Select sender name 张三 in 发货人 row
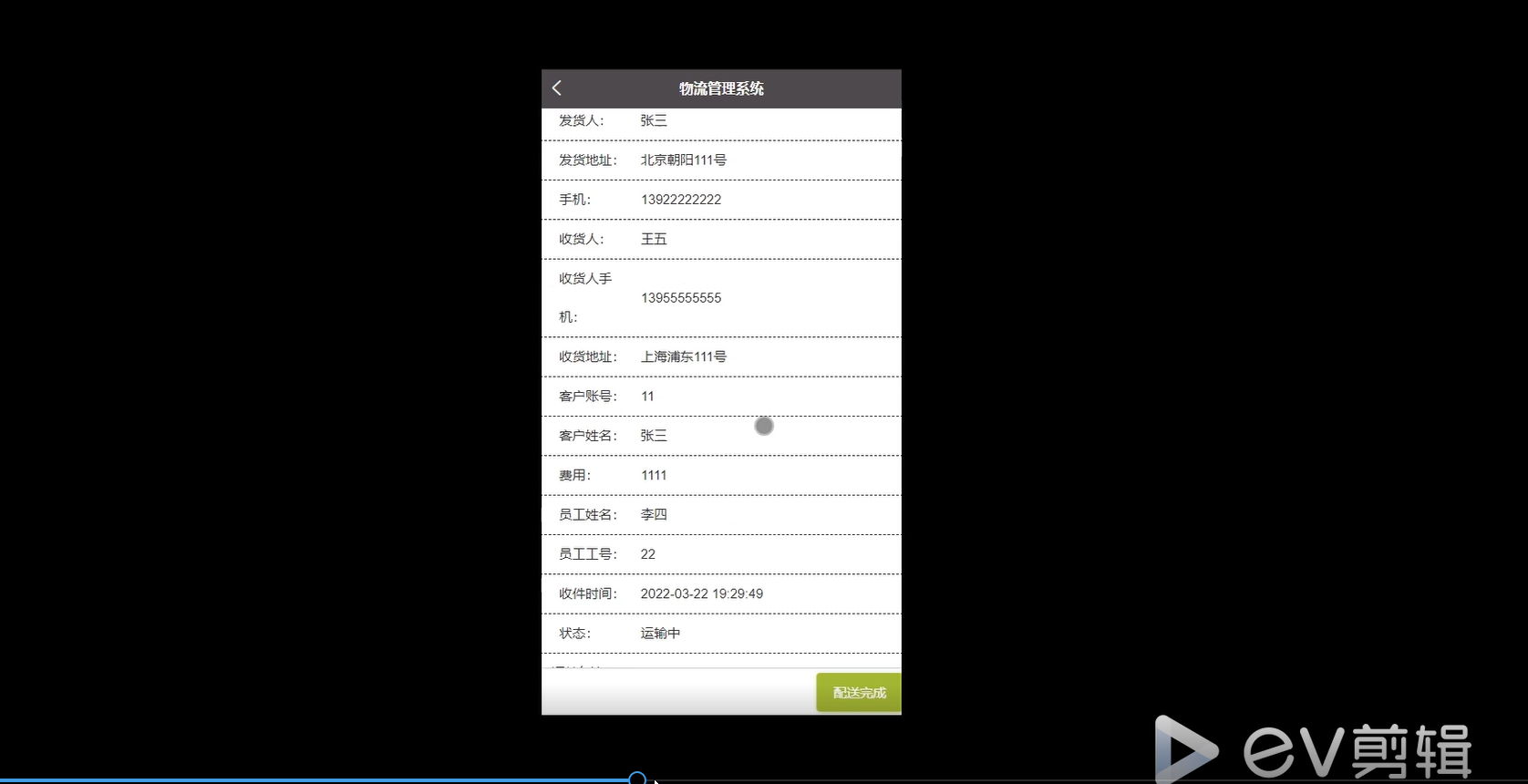This screenshot has height=784, width=1528. [654, 120]
